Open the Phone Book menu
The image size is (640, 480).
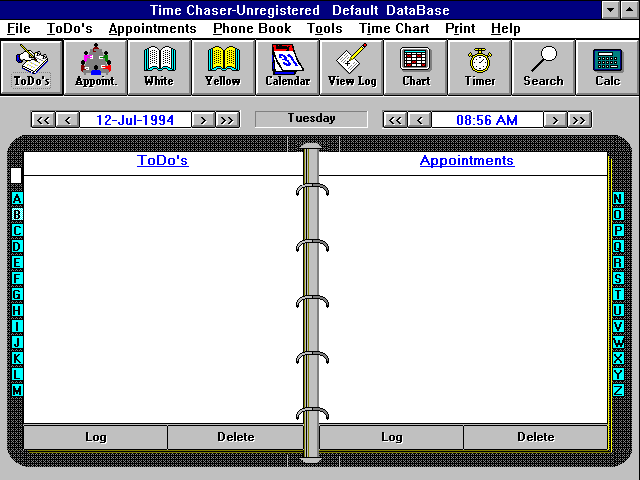[x=252, y=29]
